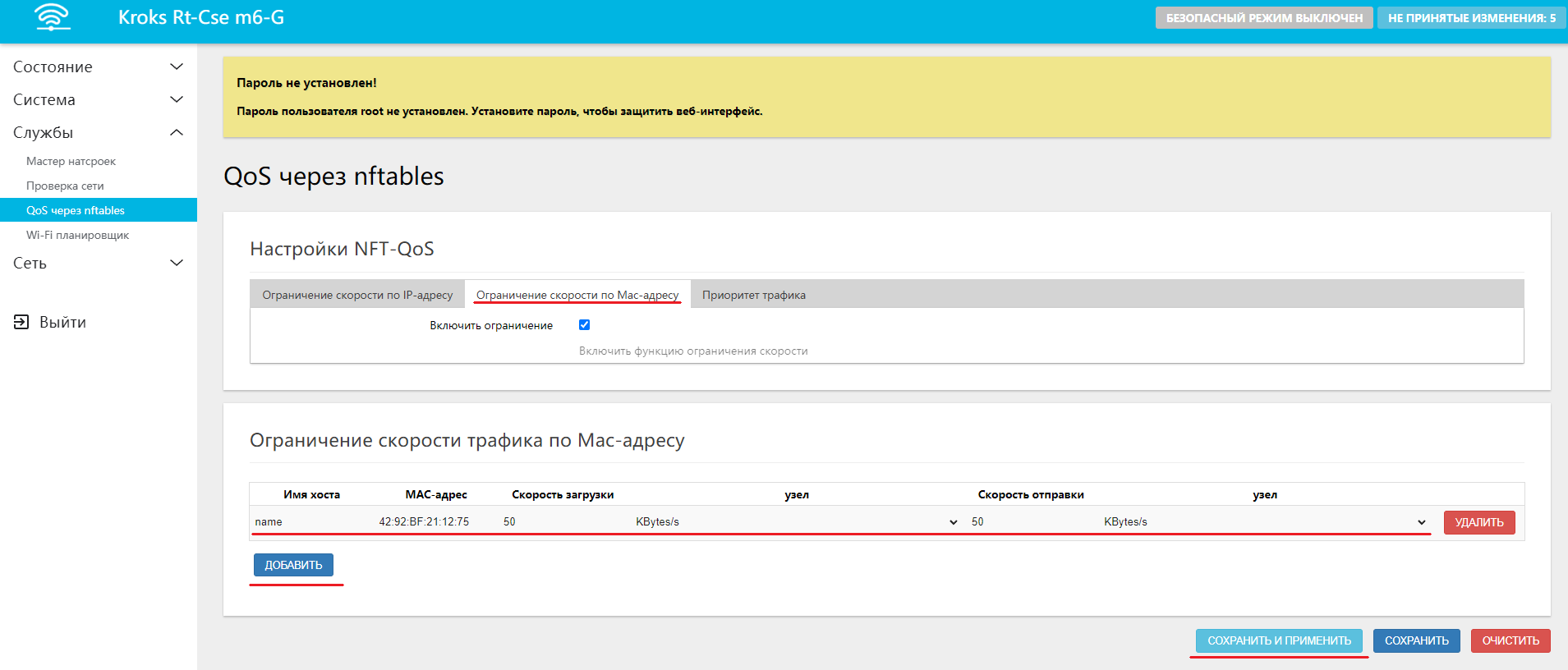This screenshot has width=1568, height=670.
Task: Click the Скорость загрузки column header
Action: 563,494
